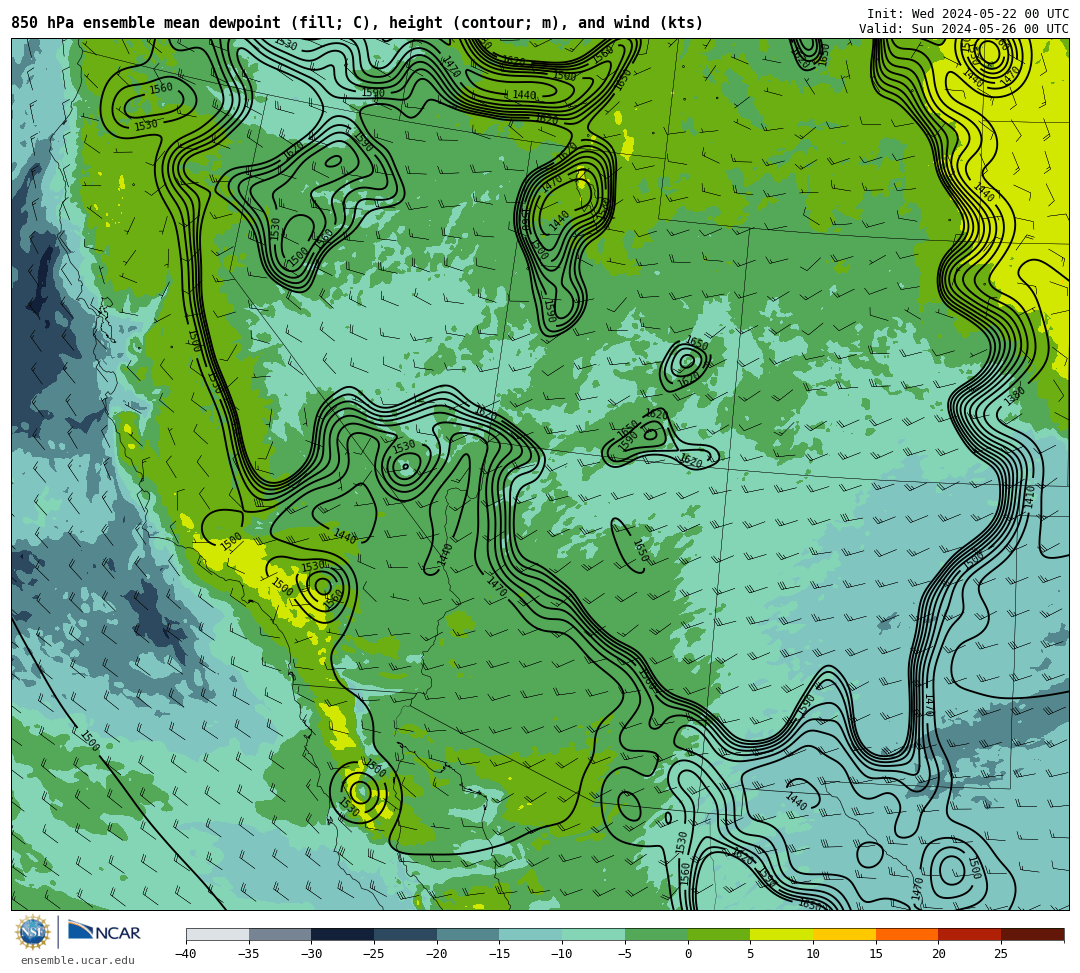1080x973 pixels.
Task: Select the green -5 to 0 colorbar segment
Action: coord(656,934)
